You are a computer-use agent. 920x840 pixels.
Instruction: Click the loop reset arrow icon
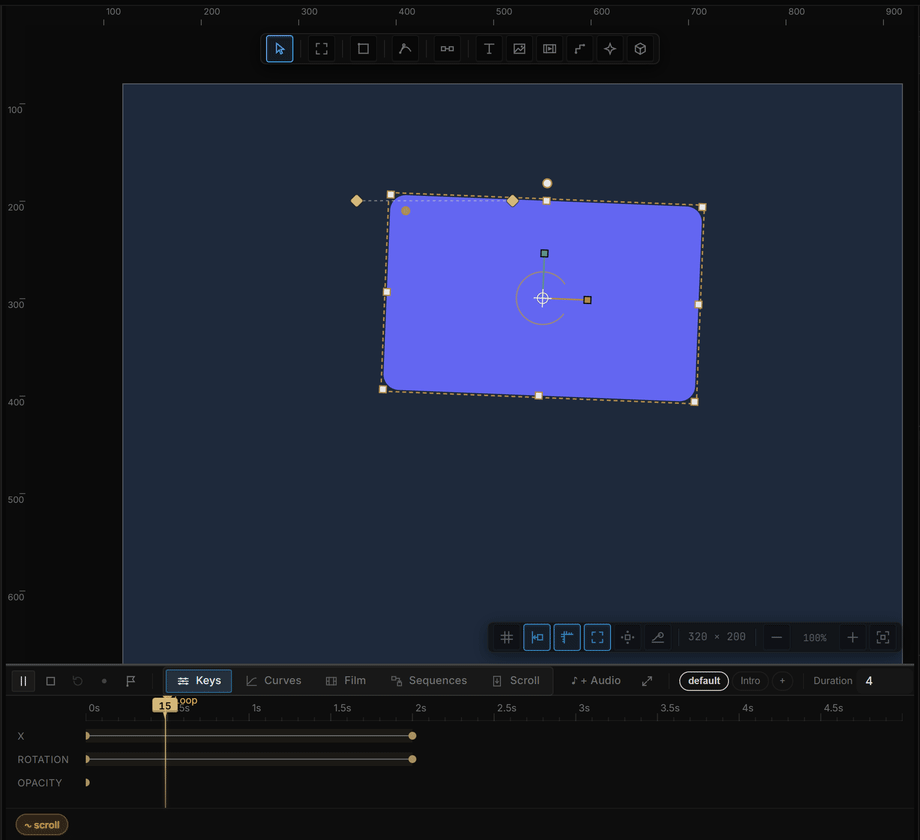(x=77, y=681)
